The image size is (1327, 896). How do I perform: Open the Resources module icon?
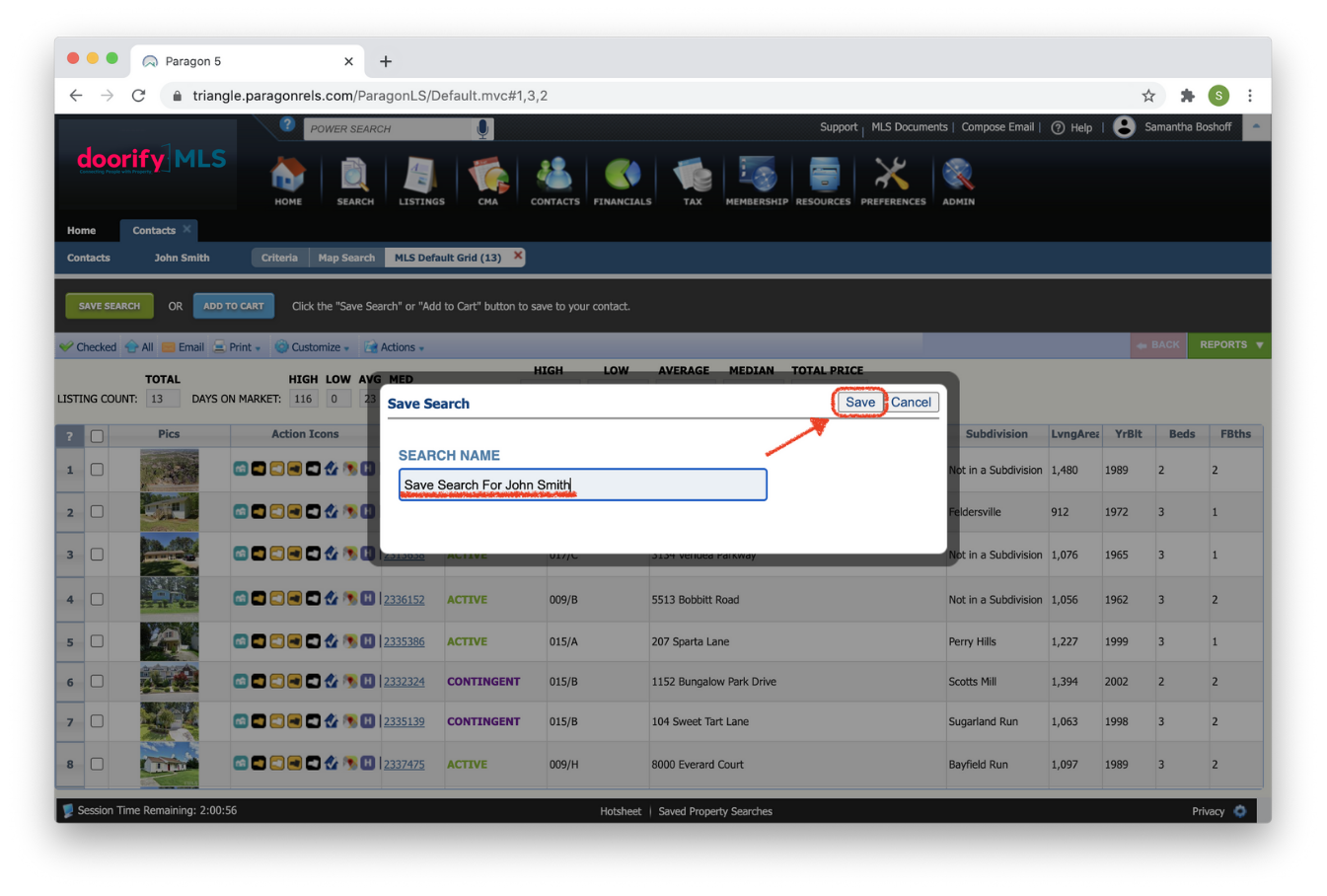coord(823,181)
